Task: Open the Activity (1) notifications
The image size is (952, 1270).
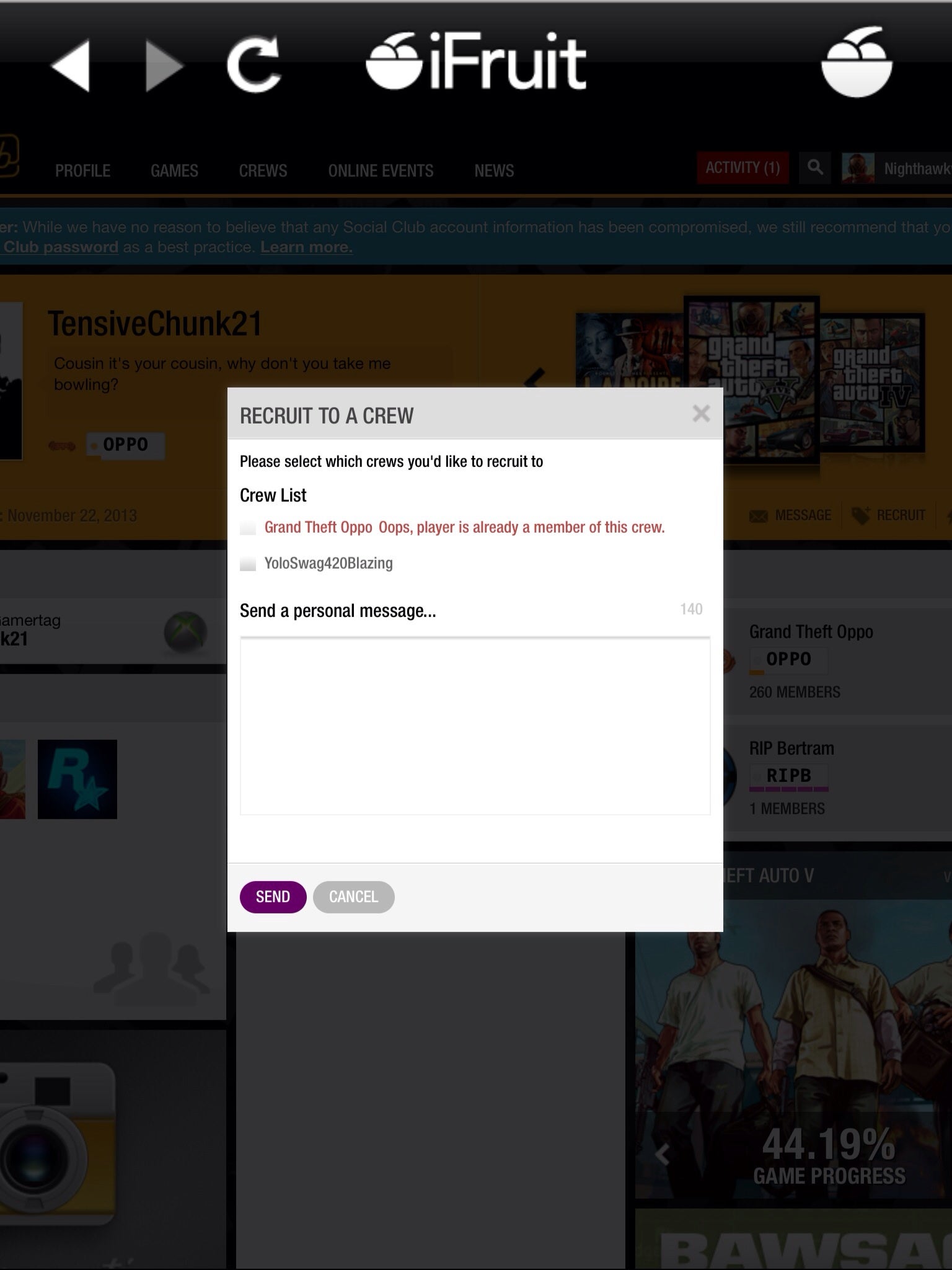Action: [743, 167]
